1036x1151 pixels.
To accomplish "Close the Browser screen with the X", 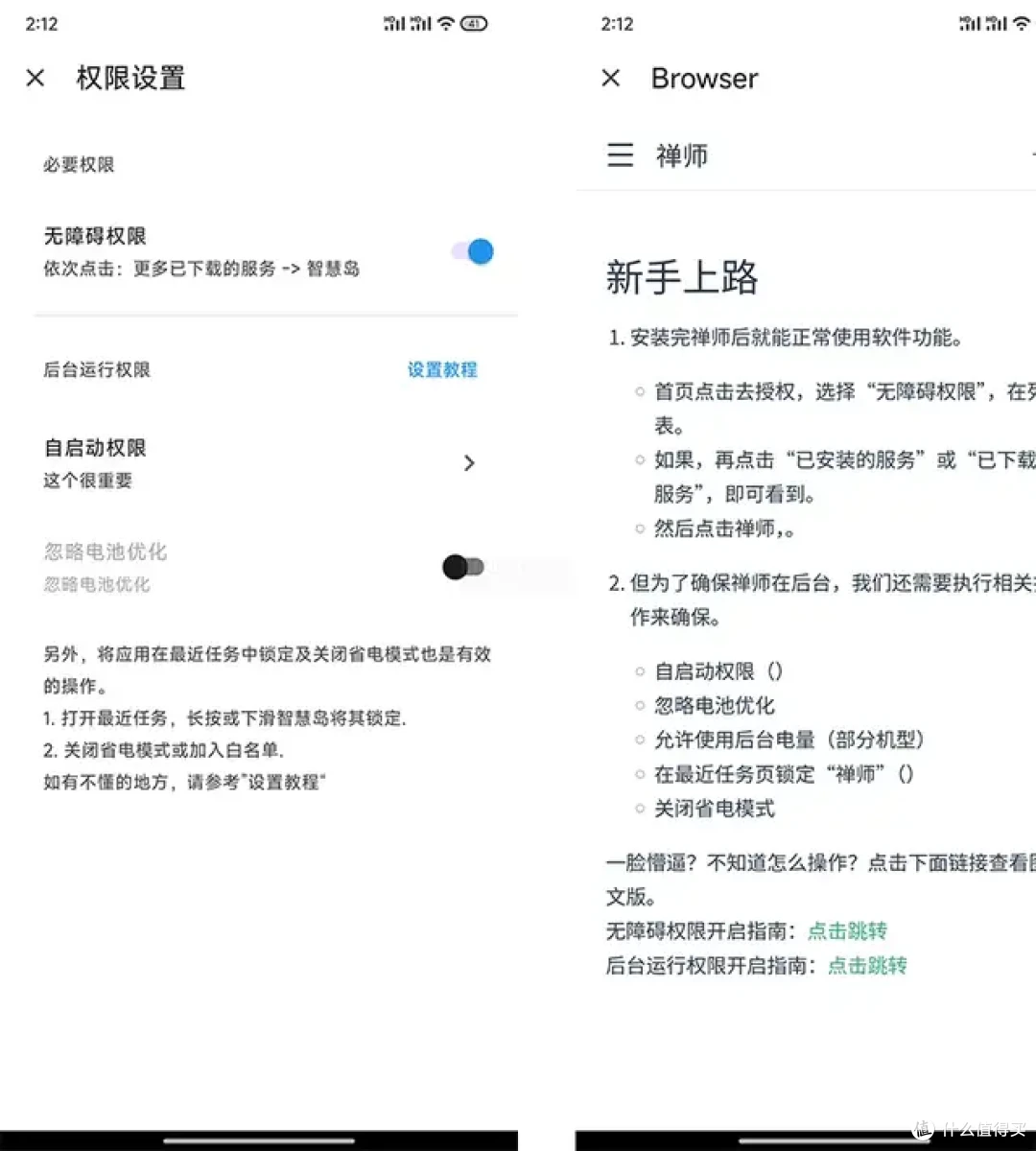I will coord(611,78).
